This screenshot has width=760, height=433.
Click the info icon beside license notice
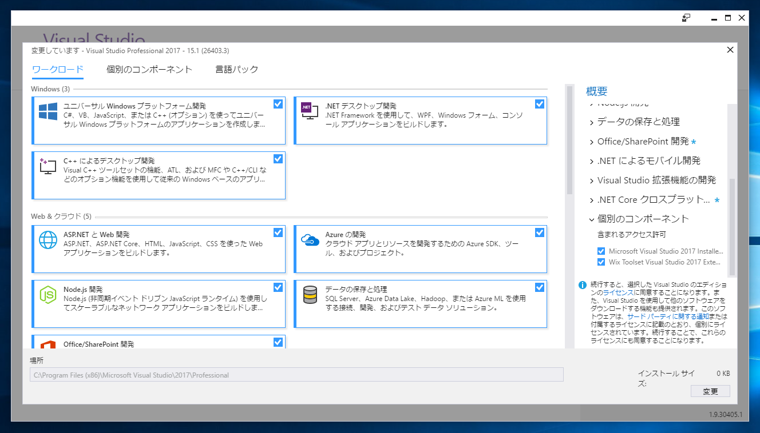[x=583, y=285]
